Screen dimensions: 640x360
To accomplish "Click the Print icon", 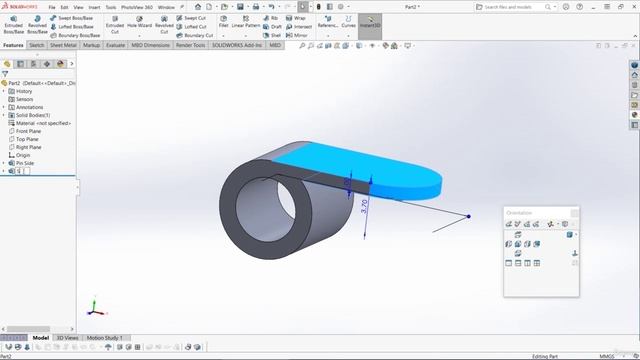I will (x=256, y=7).
